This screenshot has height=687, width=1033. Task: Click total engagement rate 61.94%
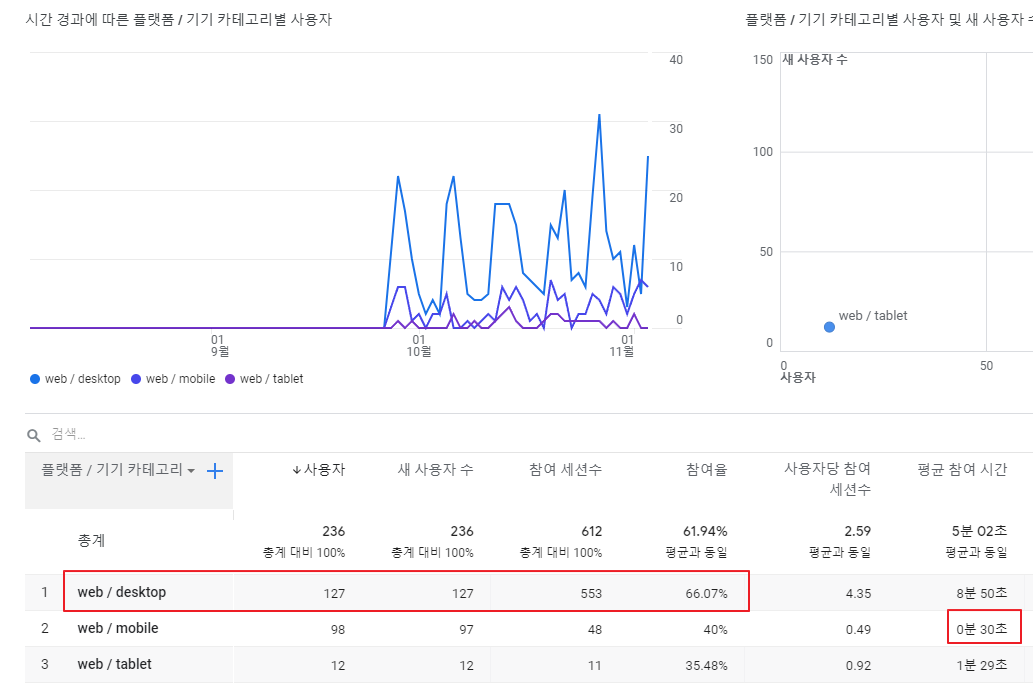point(705,531)
